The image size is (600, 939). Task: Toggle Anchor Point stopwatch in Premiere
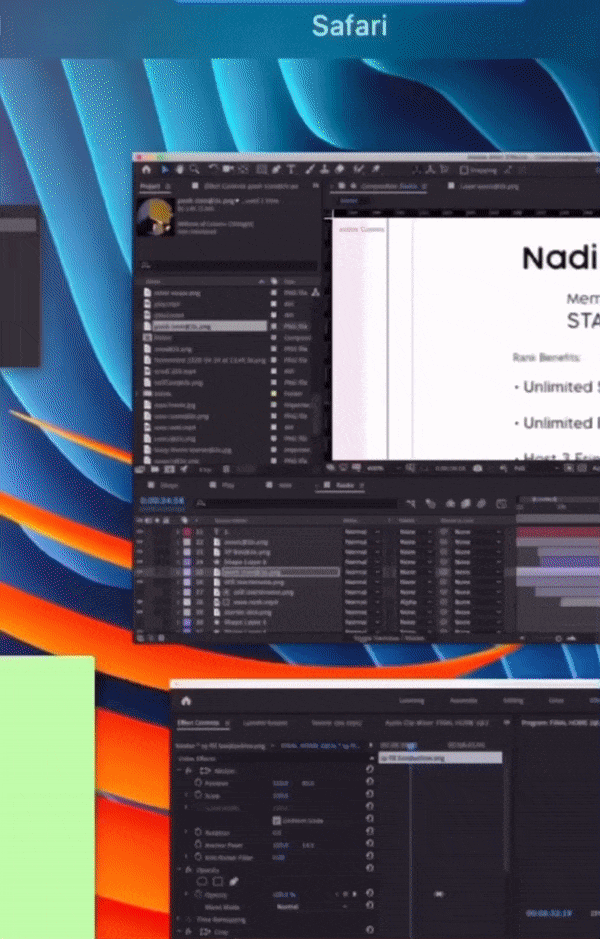tap(198, 845)
